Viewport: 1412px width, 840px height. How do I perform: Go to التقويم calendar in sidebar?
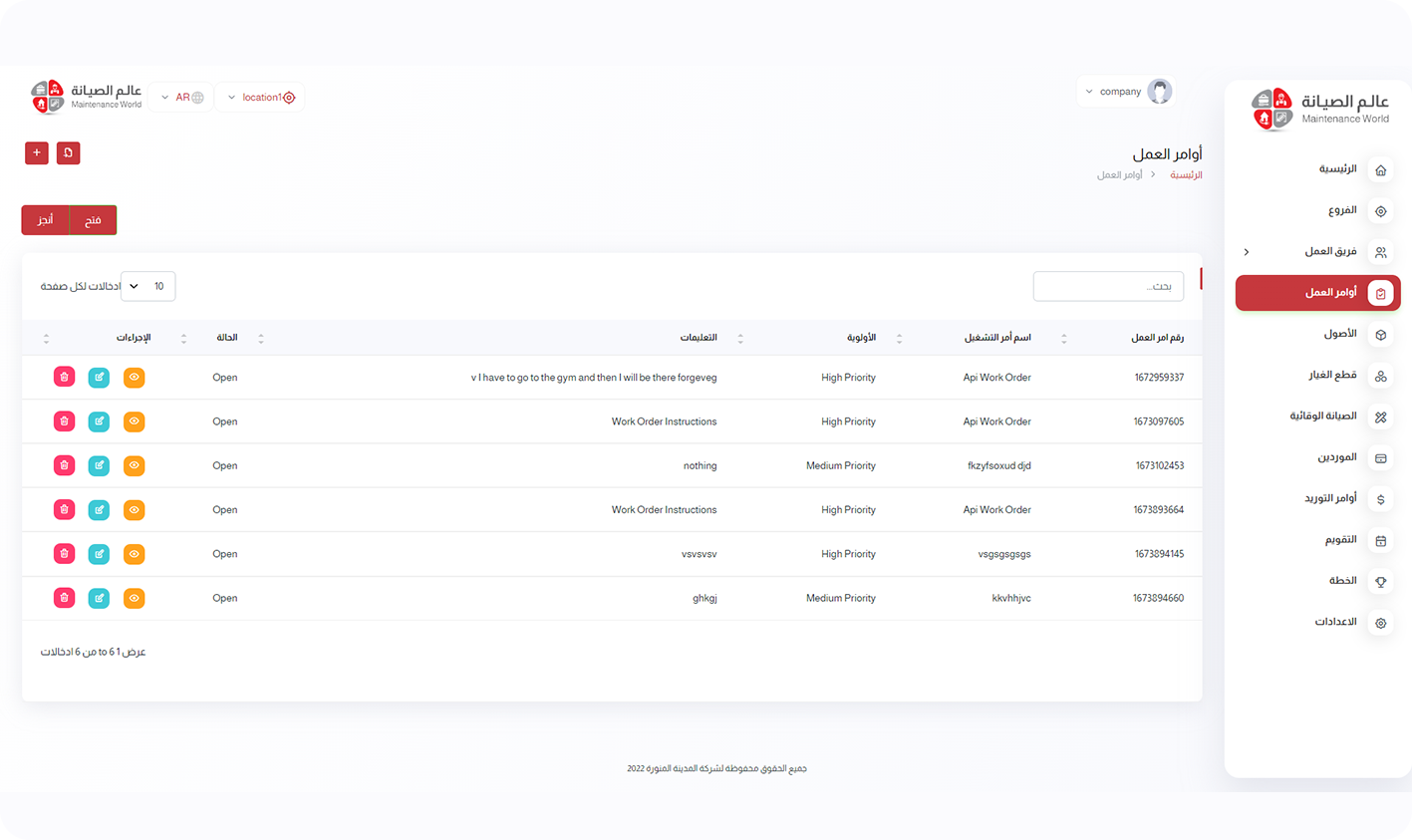click(1339, 539)
